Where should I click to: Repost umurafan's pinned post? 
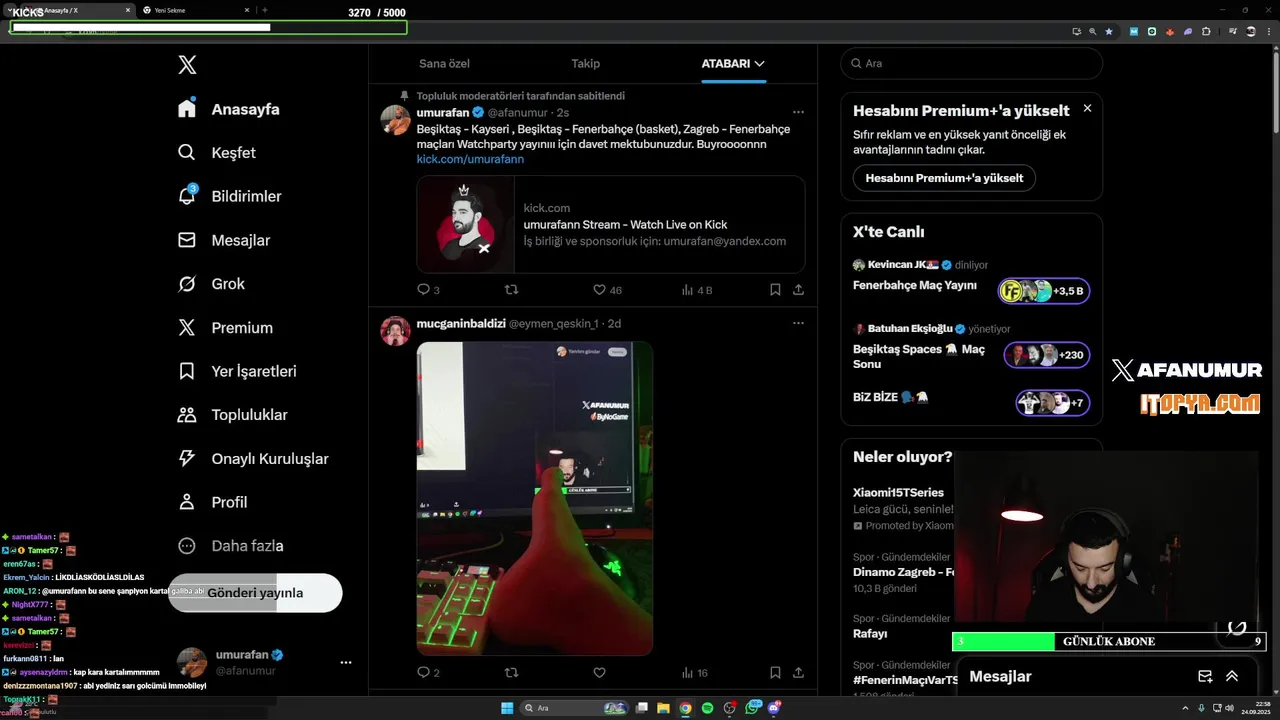511,290
